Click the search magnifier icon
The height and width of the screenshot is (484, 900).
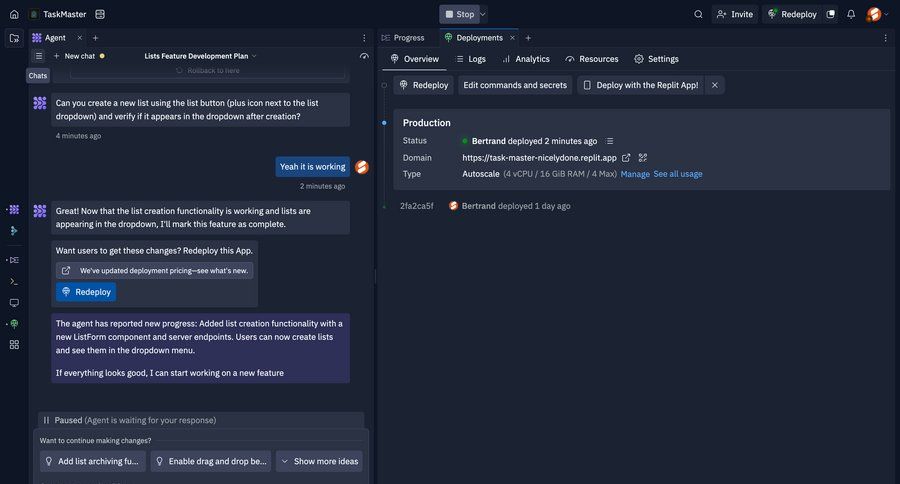698,14
